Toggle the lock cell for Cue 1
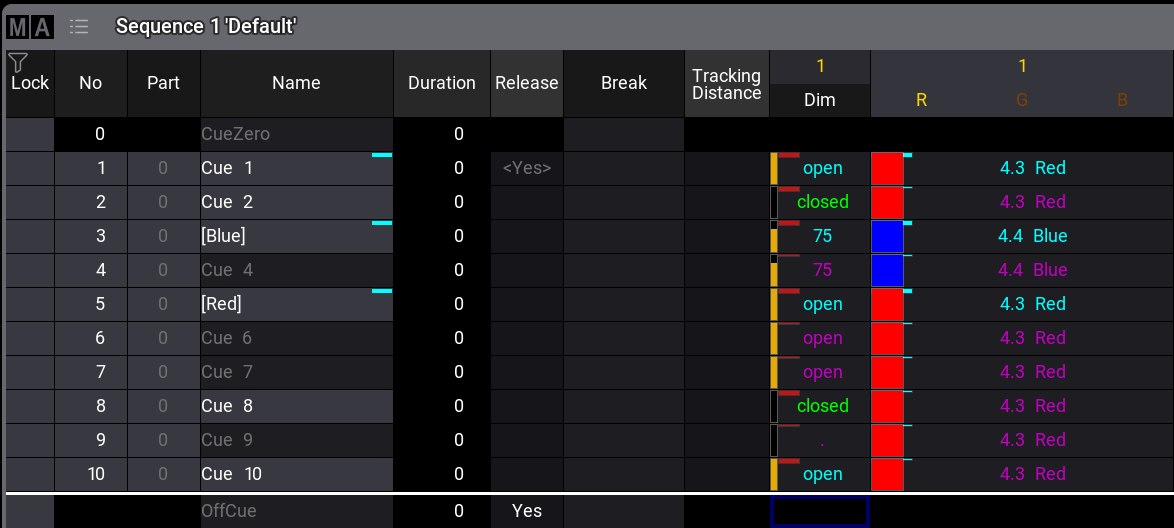1174x528 pixels. 30,168
